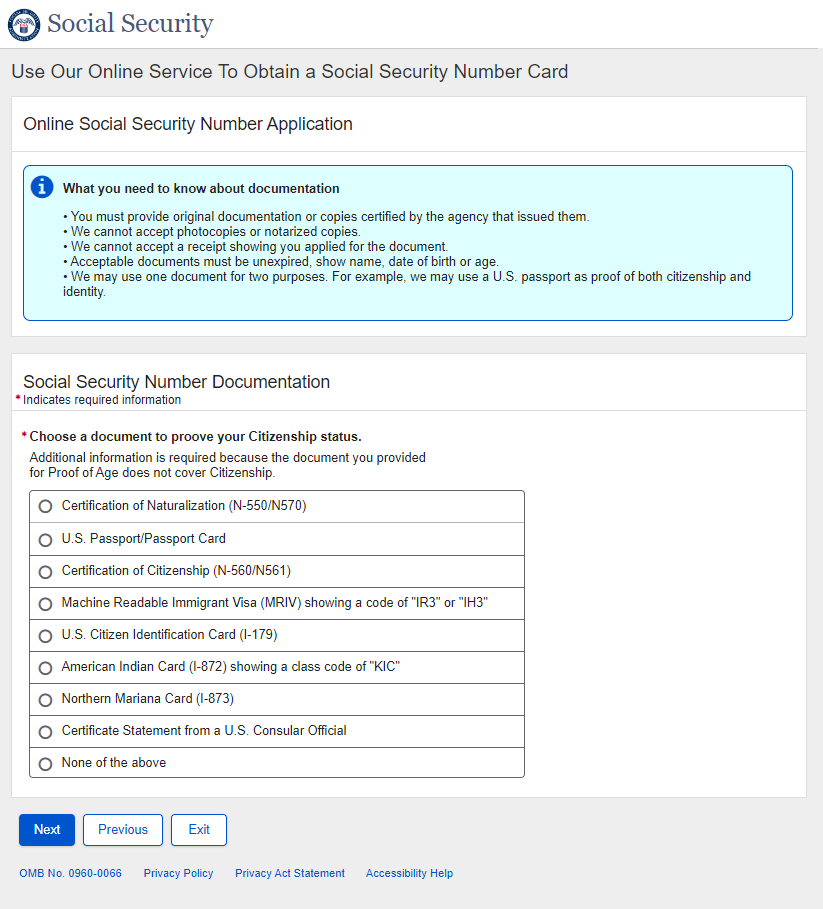
Task: Select the None of the above option
Action: pos(45,764)
